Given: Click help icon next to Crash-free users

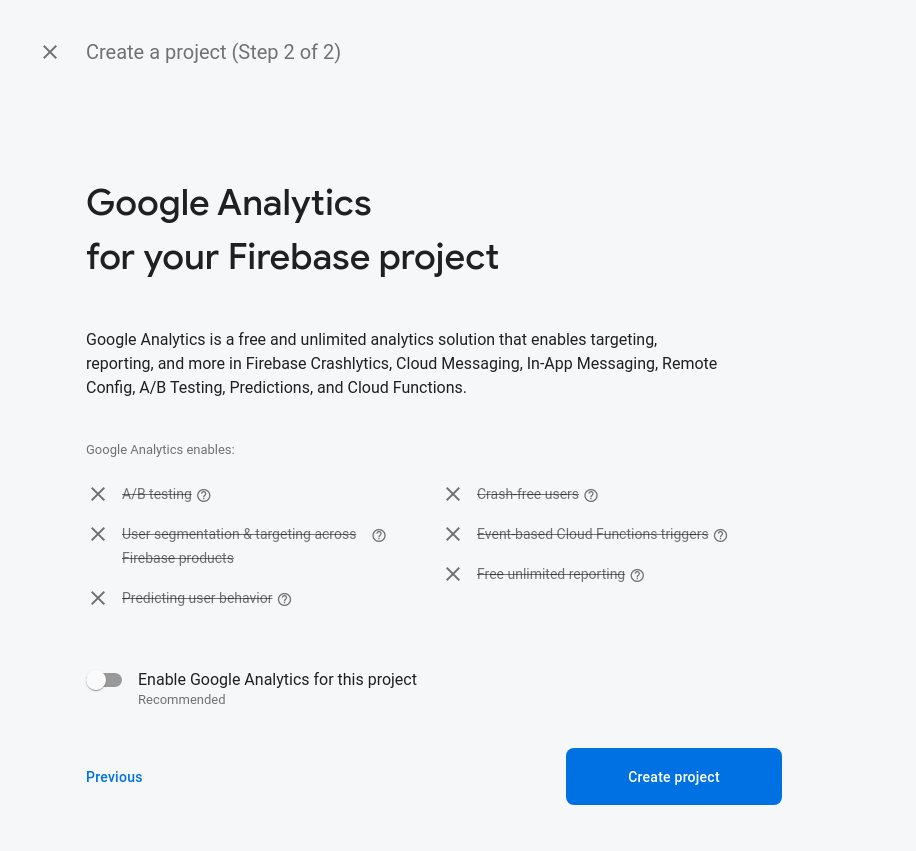Looking at the screenshot, I should click(591, 495).
